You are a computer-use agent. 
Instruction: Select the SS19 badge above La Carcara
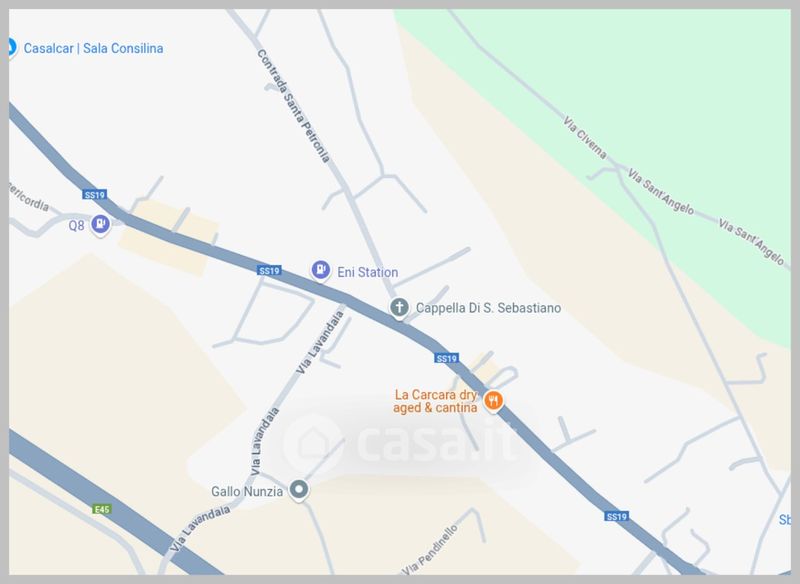click(446, 358)
